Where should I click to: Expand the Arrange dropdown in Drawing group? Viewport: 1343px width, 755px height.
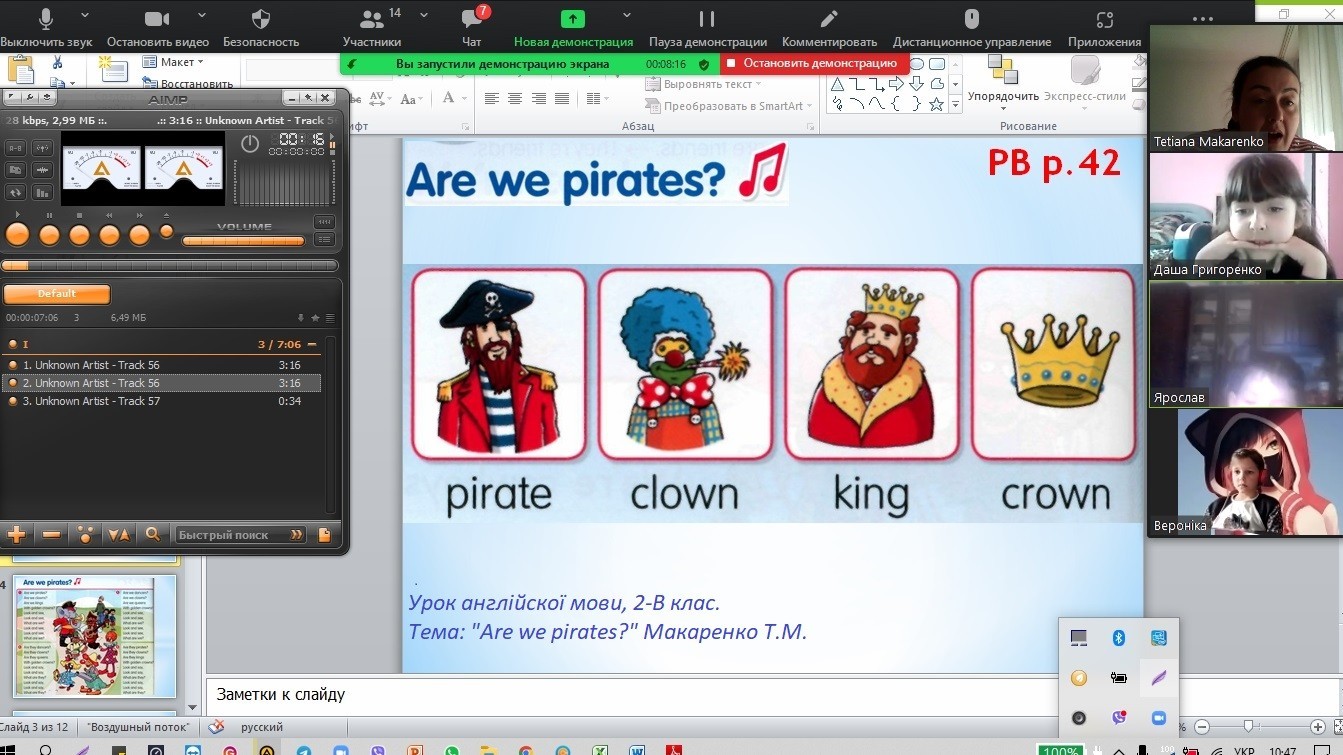click(1003, 97)
